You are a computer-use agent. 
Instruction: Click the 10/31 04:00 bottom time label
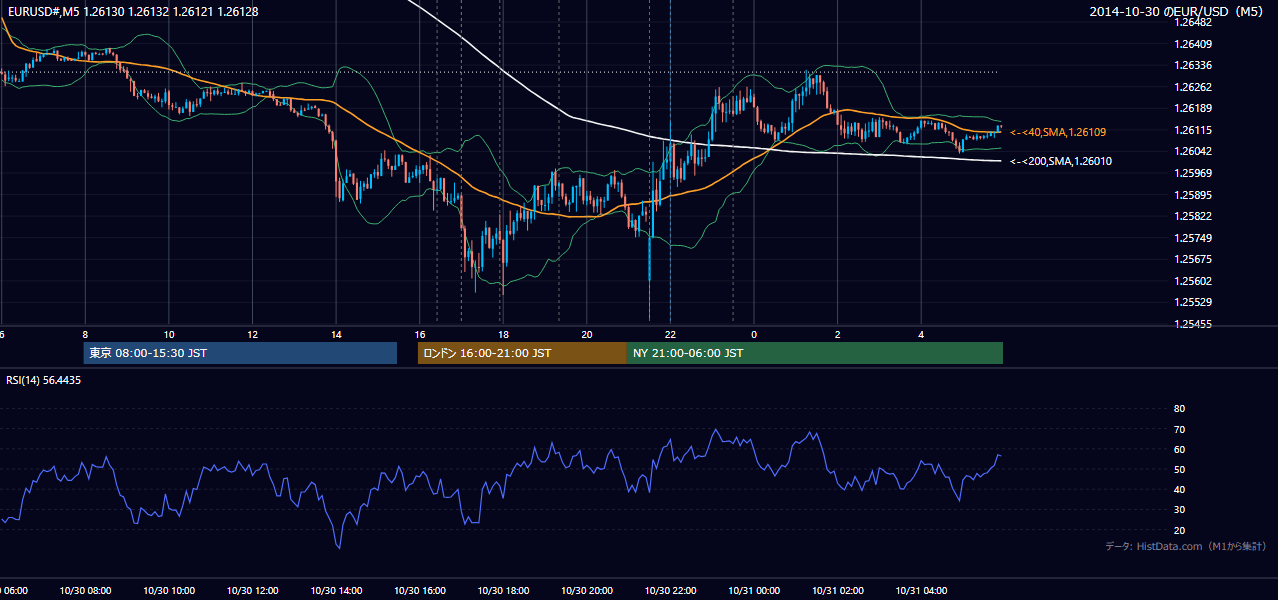point(922,591)
